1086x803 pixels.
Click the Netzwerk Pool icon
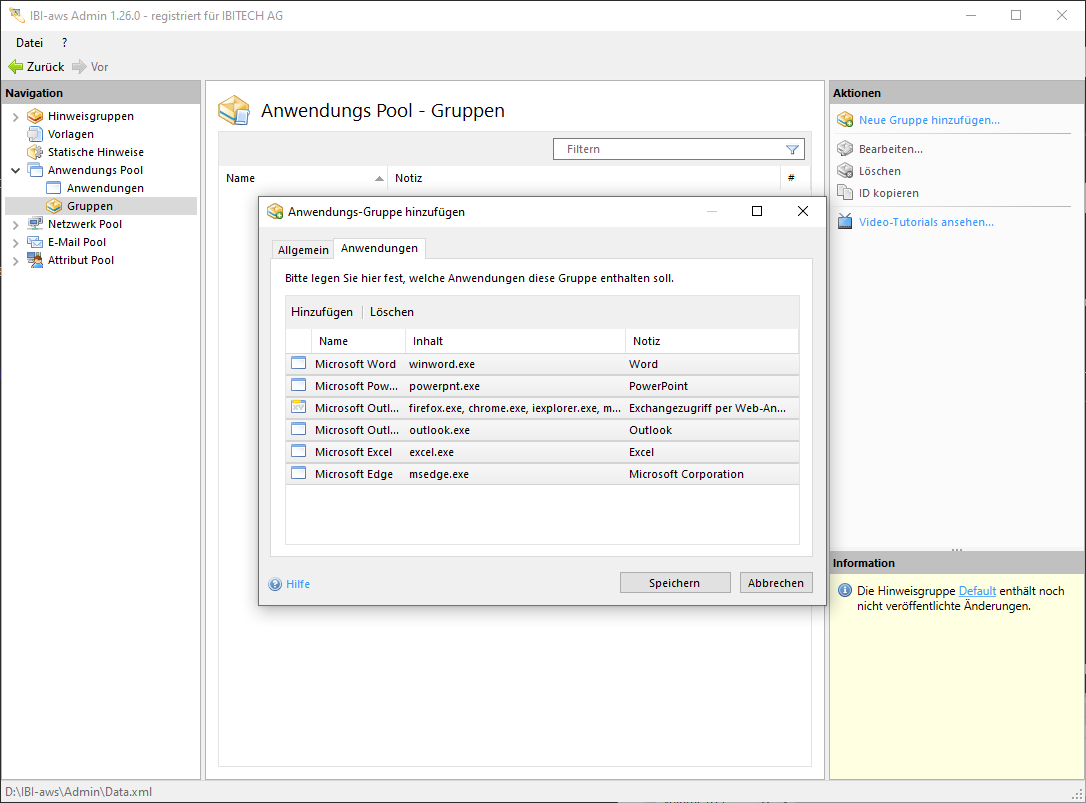coord(36,224)
